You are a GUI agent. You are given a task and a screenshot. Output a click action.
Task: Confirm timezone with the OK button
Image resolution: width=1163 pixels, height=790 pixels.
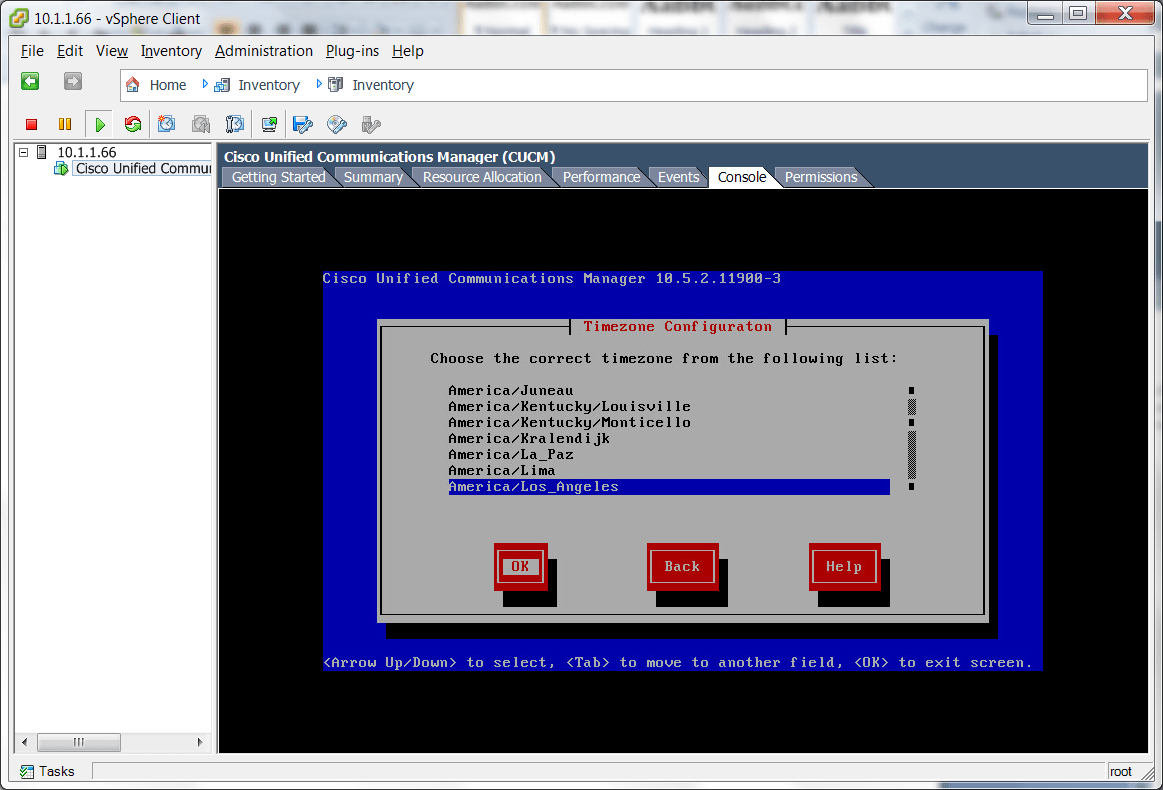click(521, 567)
